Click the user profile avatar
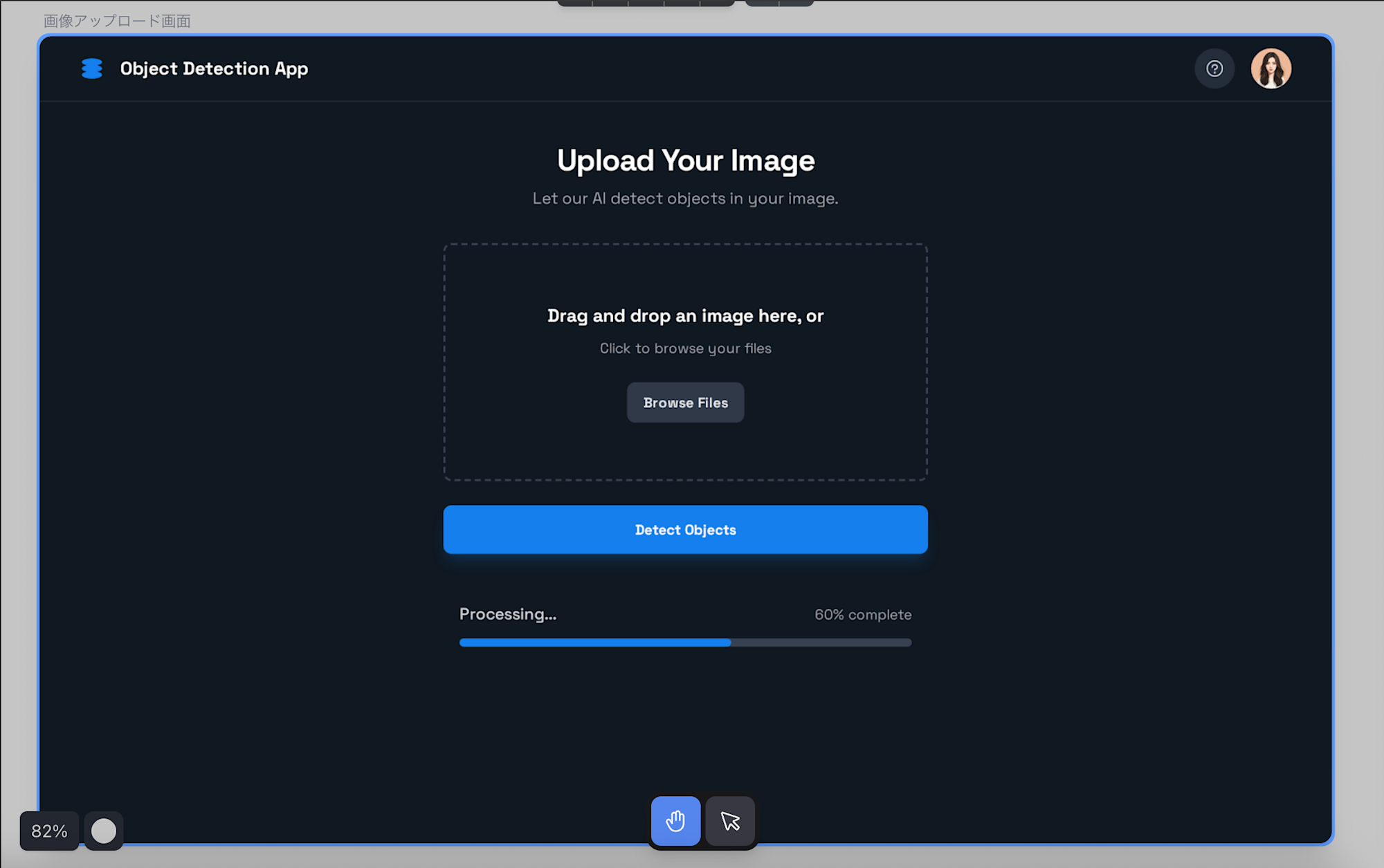The height and width of the screenshot is (868, 1384). click(x=1271, y=68)
